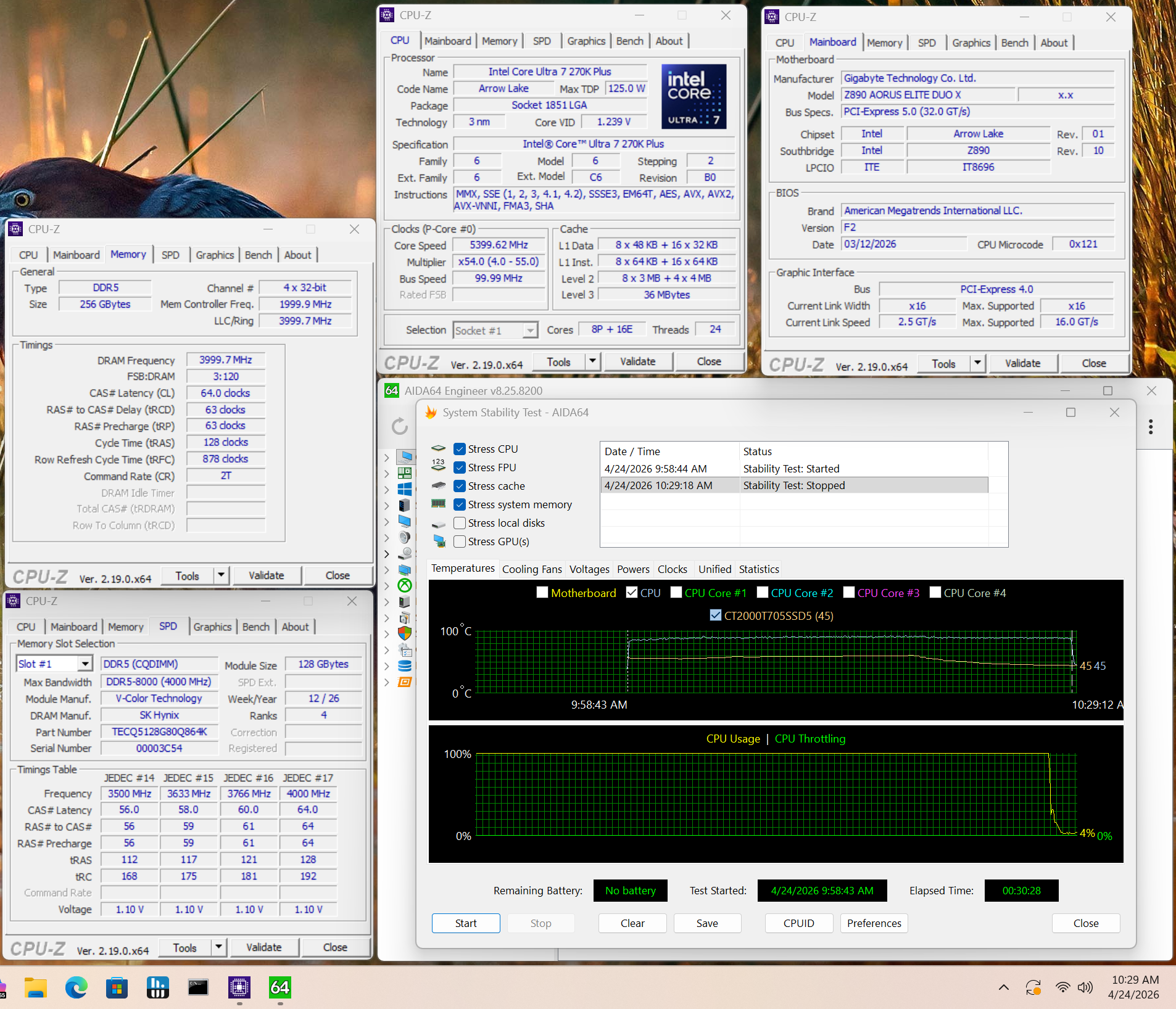
Task: Select the Motherboard icon in AIDA64 sidebar
Action: point(405,473)
